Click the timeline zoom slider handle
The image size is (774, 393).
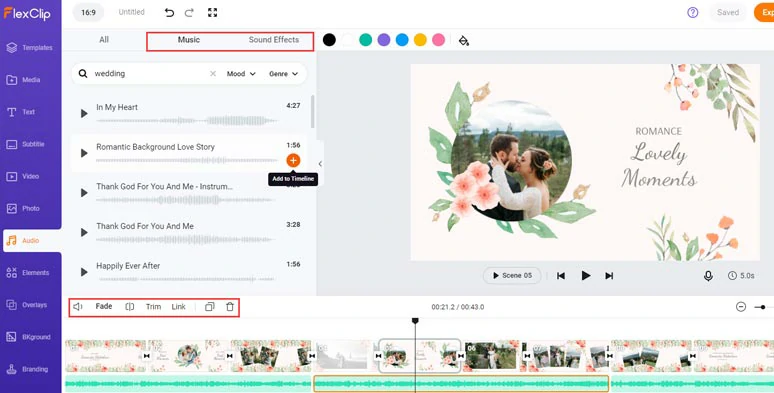[763, 307]
